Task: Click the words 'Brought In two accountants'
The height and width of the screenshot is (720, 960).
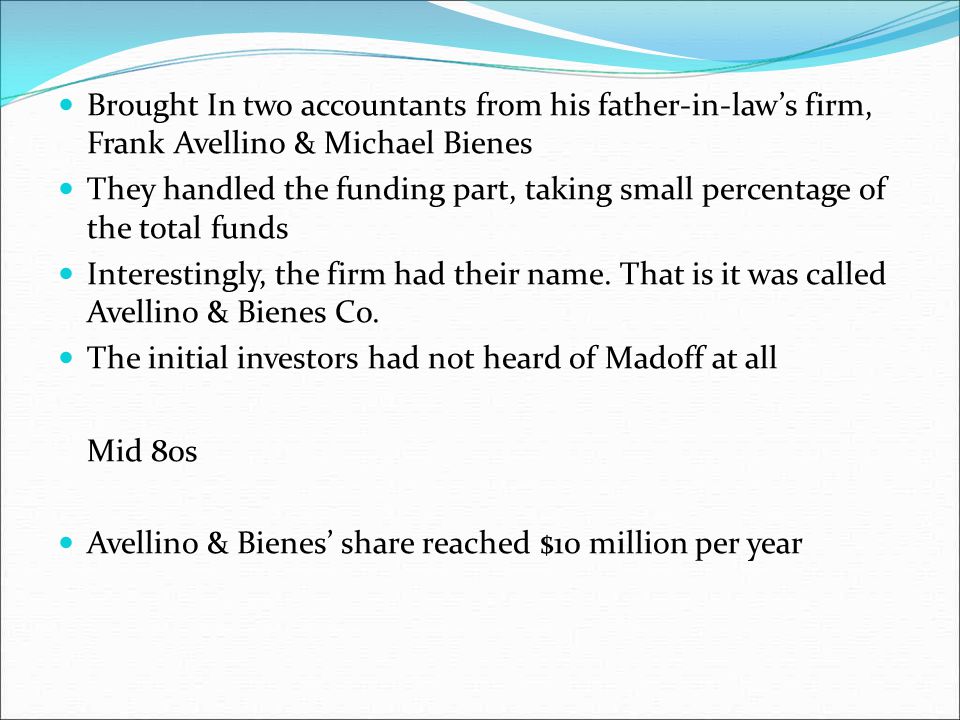Action: coord(277,105)
